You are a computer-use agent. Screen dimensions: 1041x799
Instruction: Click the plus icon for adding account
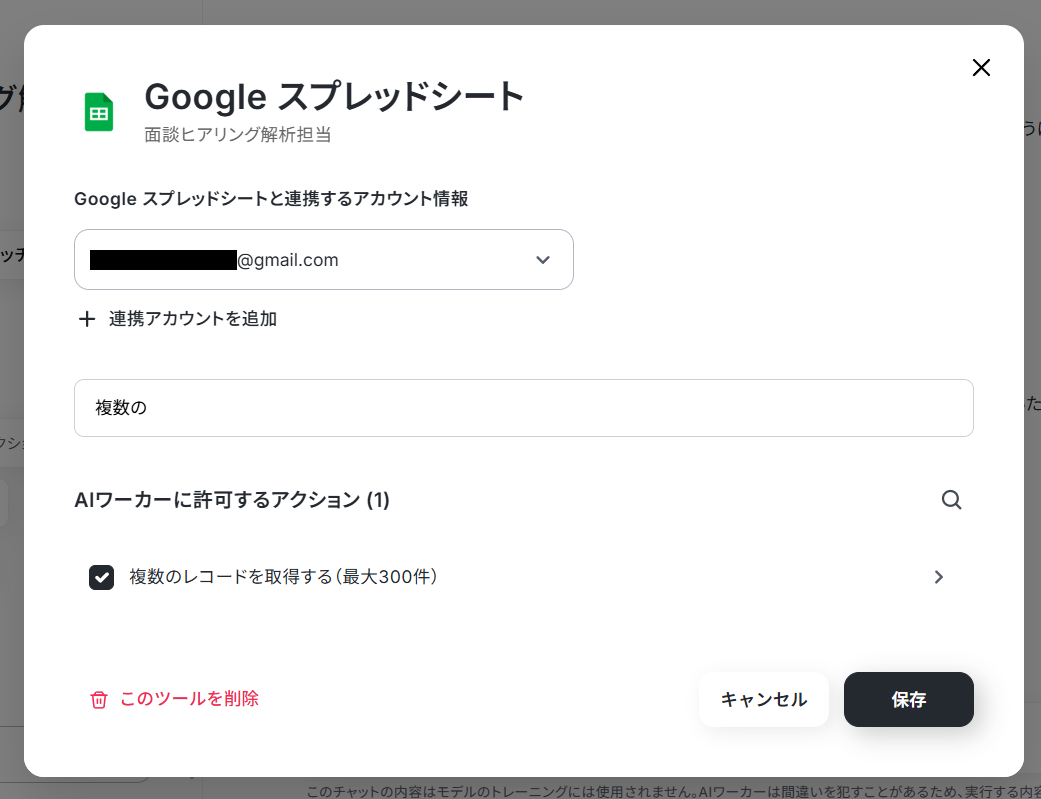click(87, 319)
